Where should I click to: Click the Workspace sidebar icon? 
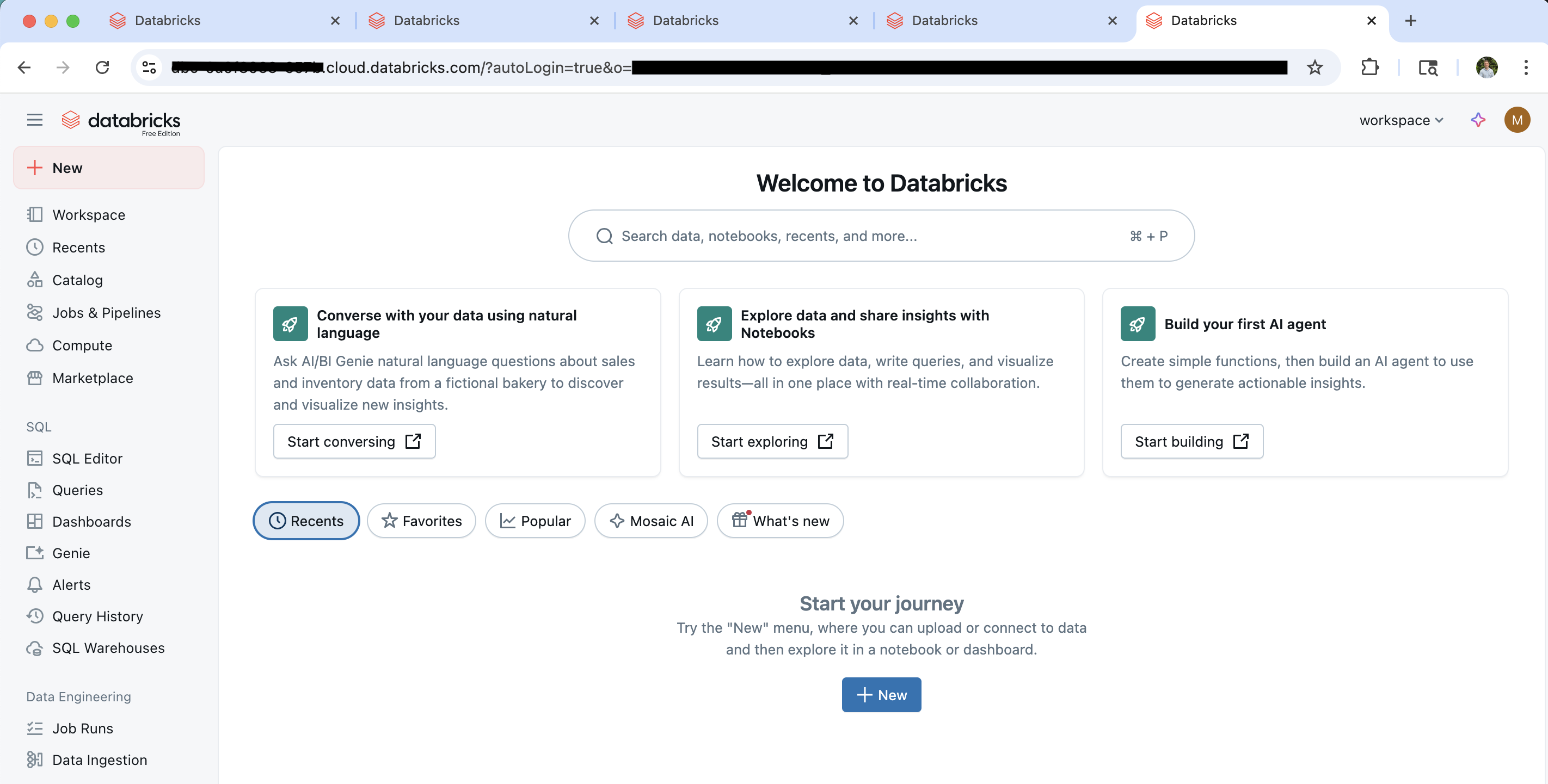tap(35, 214)
